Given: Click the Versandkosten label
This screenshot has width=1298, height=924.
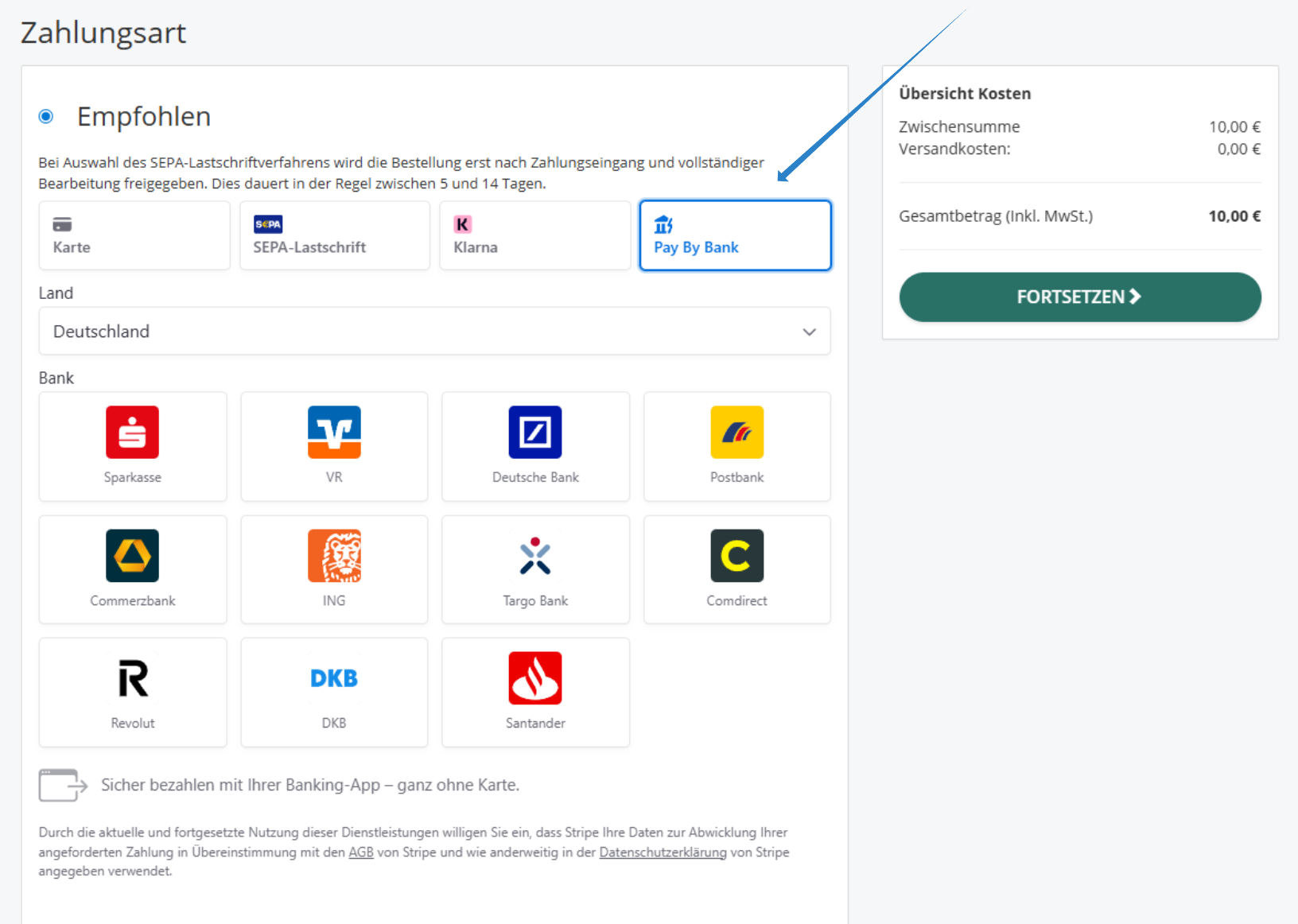Looking at the screenshot, I should 954,149.
